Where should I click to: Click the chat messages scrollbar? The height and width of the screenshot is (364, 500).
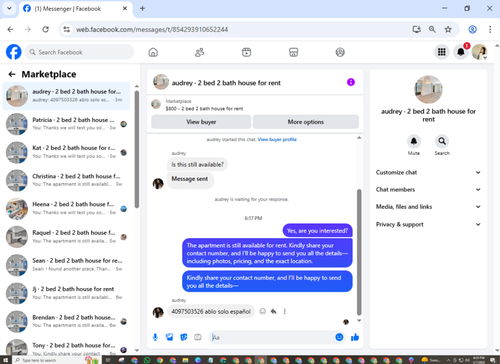coord(359,252)
